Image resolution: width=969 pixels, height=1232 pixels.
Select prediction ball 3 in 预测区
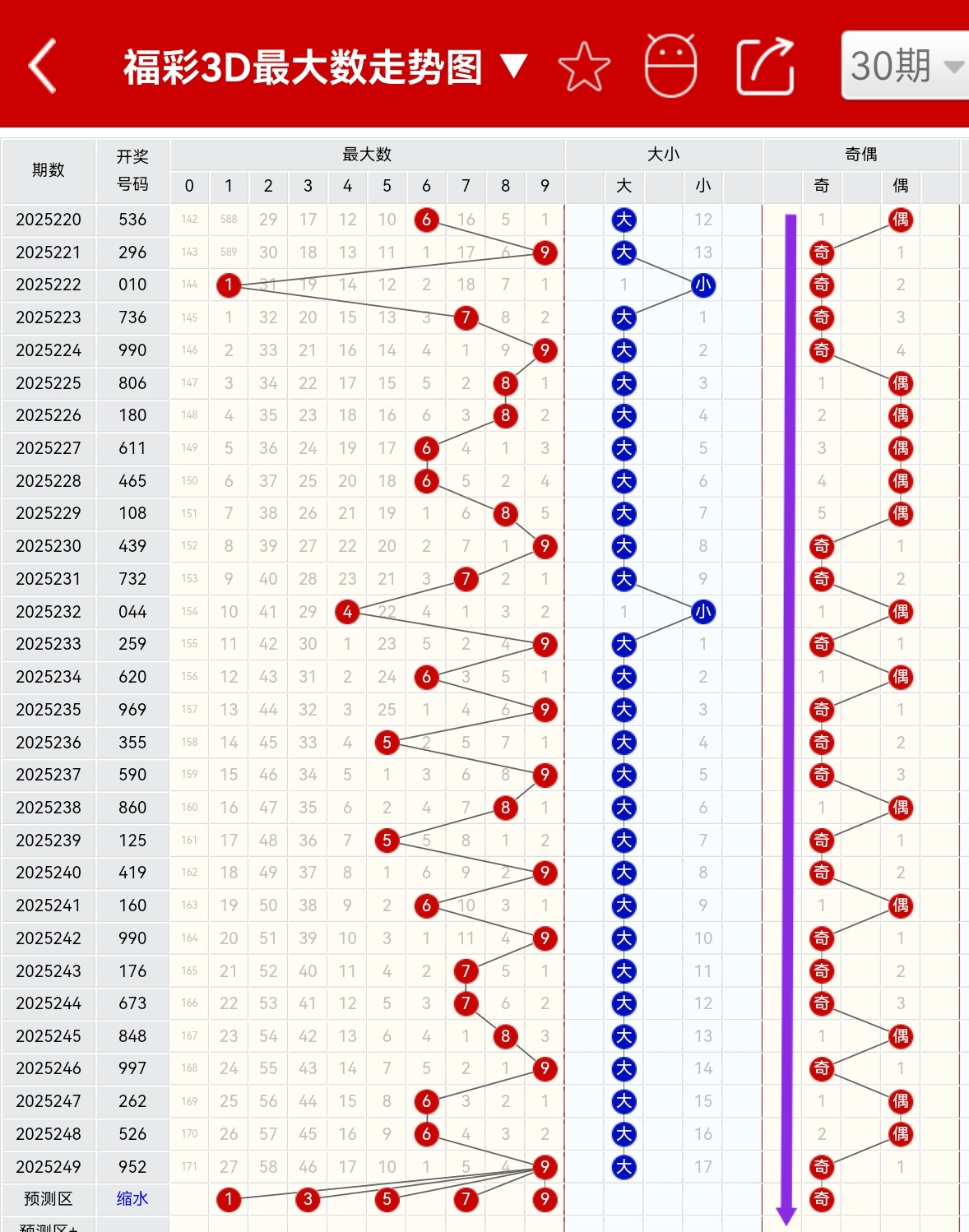click(x=308, y=1199)
